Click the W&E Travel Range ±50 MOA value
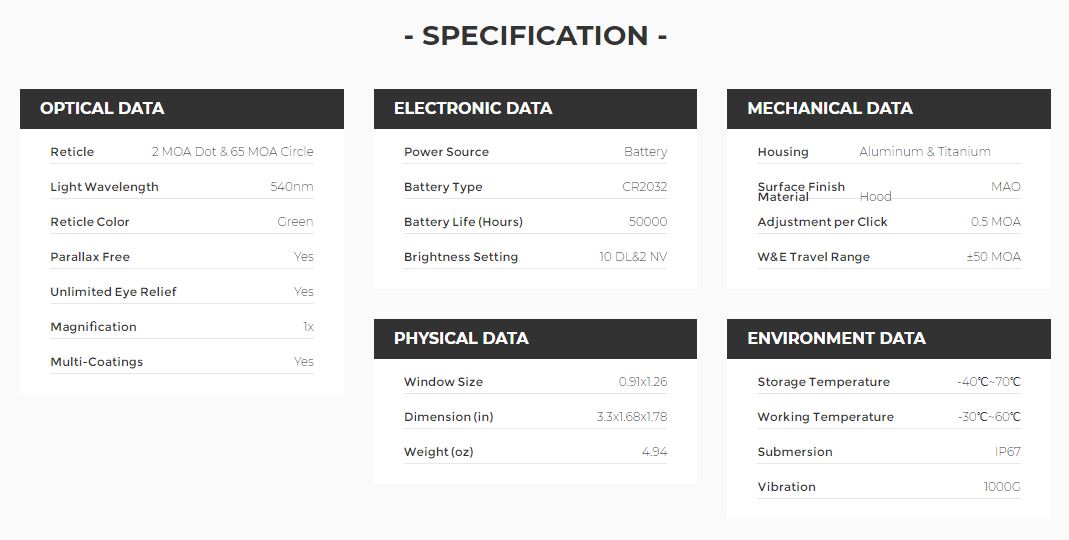 coord(993,257)
